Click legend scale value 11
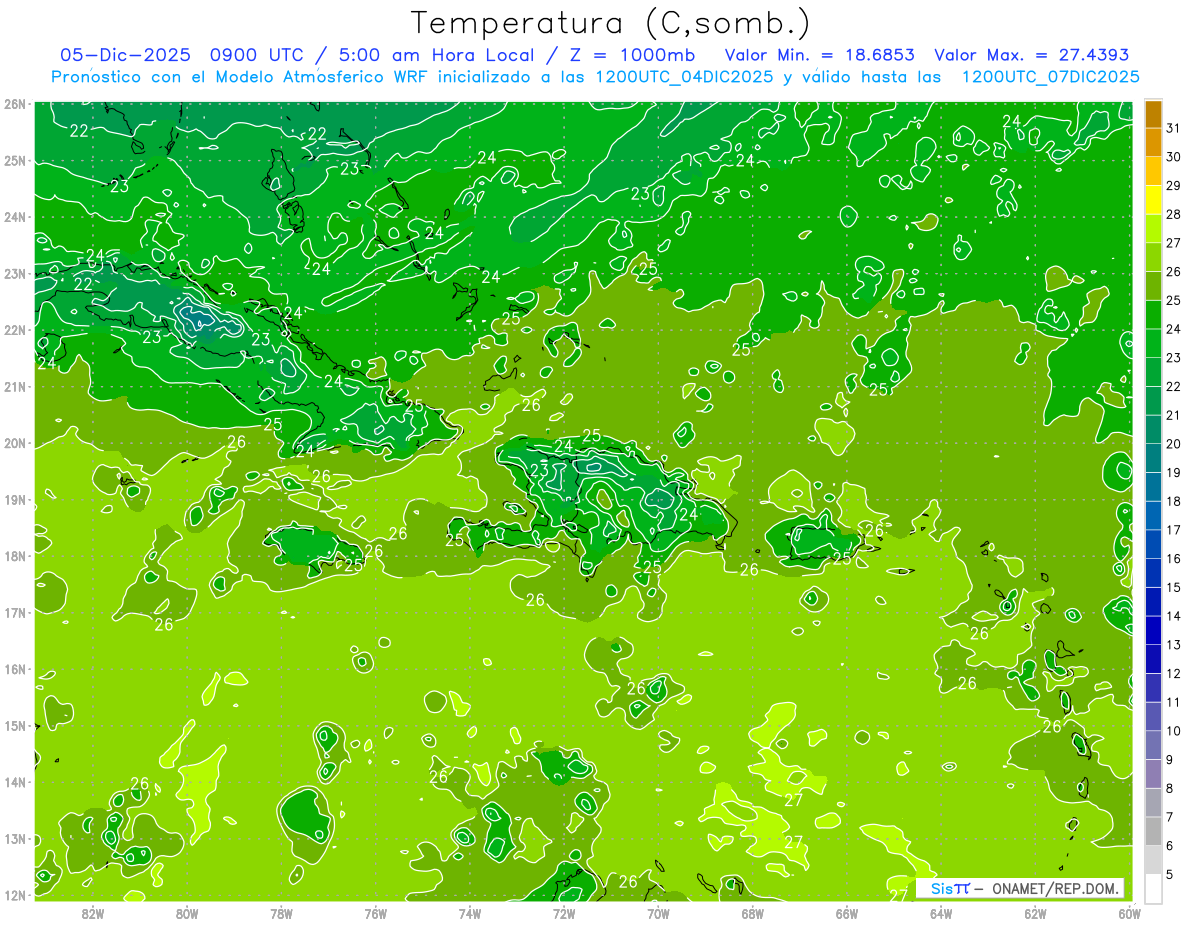1200x927 pixels. 1174,702
